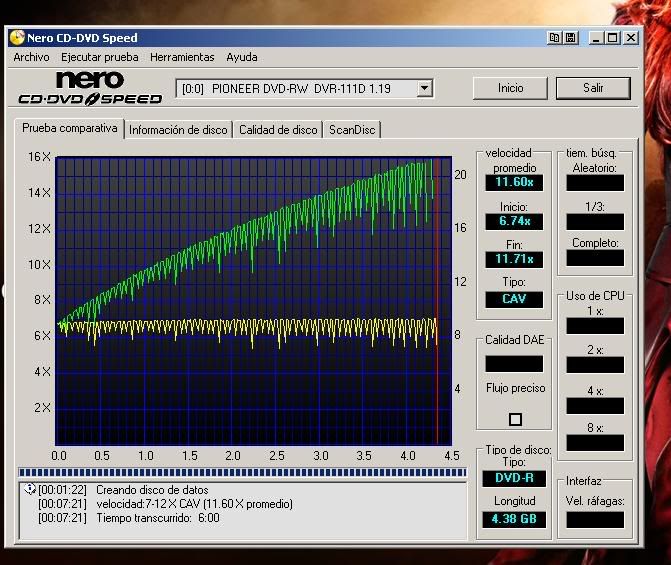Switch to the ScanDisc tab
671x565 pixels.
(352, 130)
